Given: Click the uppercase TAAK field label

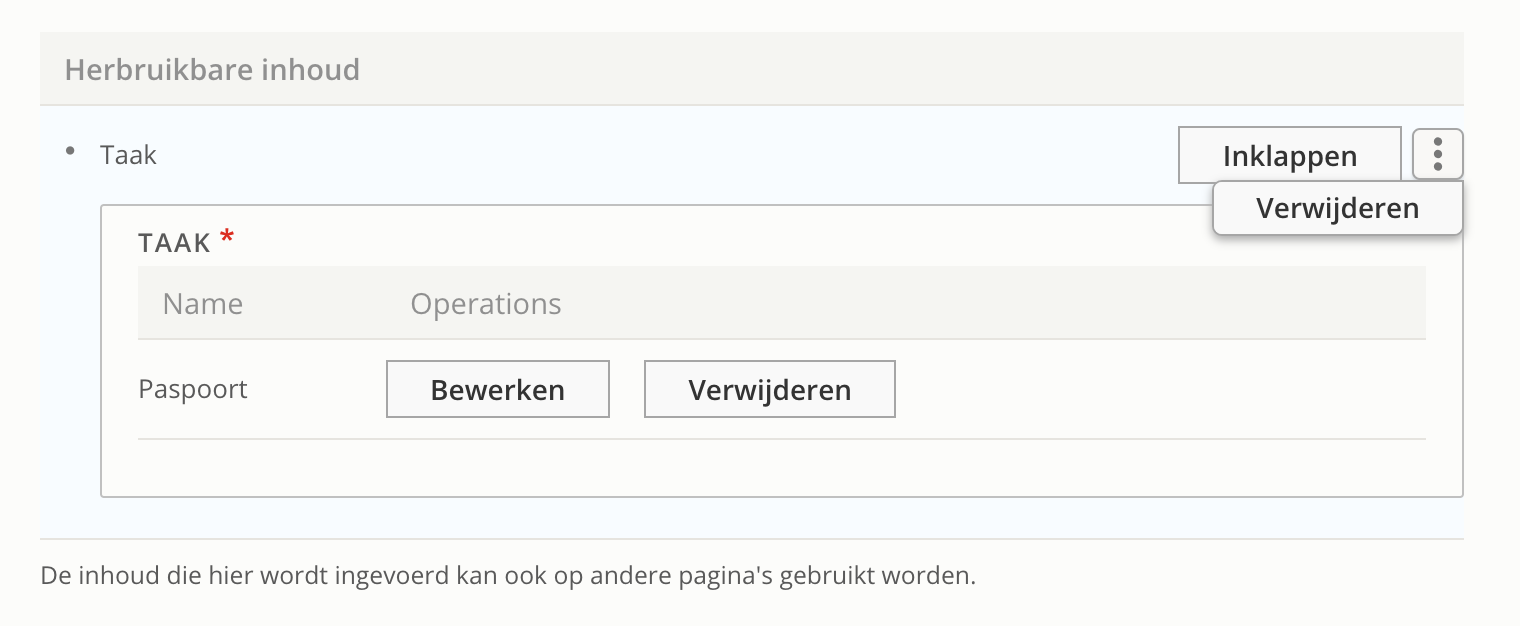Looking at the screenshot, I should [175, 242].
